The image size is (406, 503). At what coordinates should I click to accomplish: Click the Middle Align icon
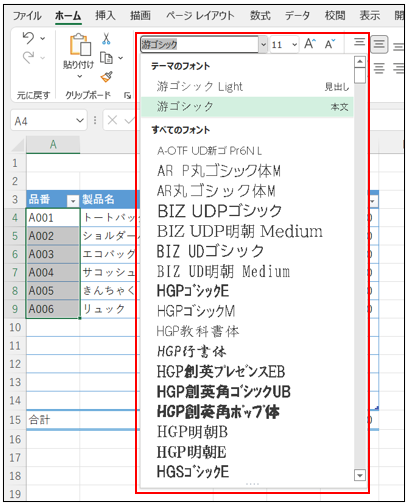click(379, 44)
